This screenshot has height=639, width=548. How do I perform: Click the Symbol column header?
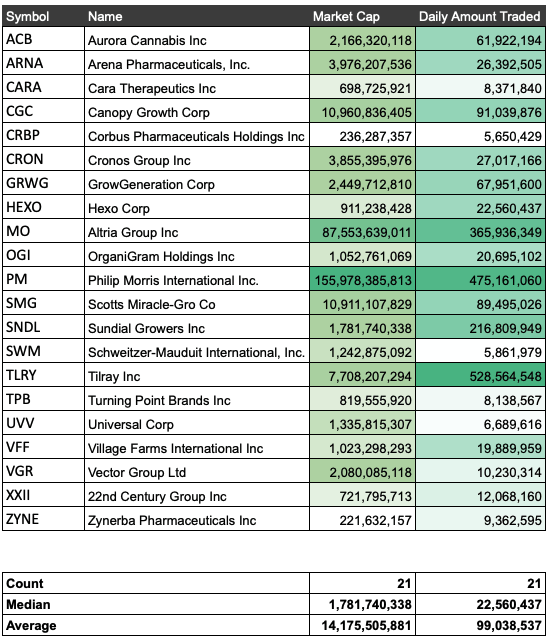(x=43, y=16)
